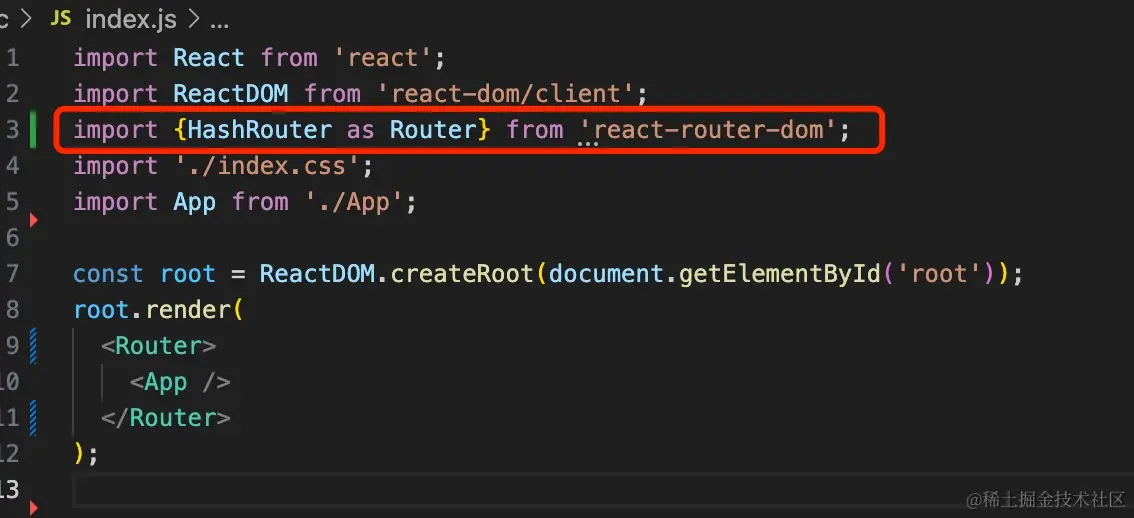Click the <App /> JSX element
Image resolution: width=1134 pixels, height=518 pixels.
point(180,382)
